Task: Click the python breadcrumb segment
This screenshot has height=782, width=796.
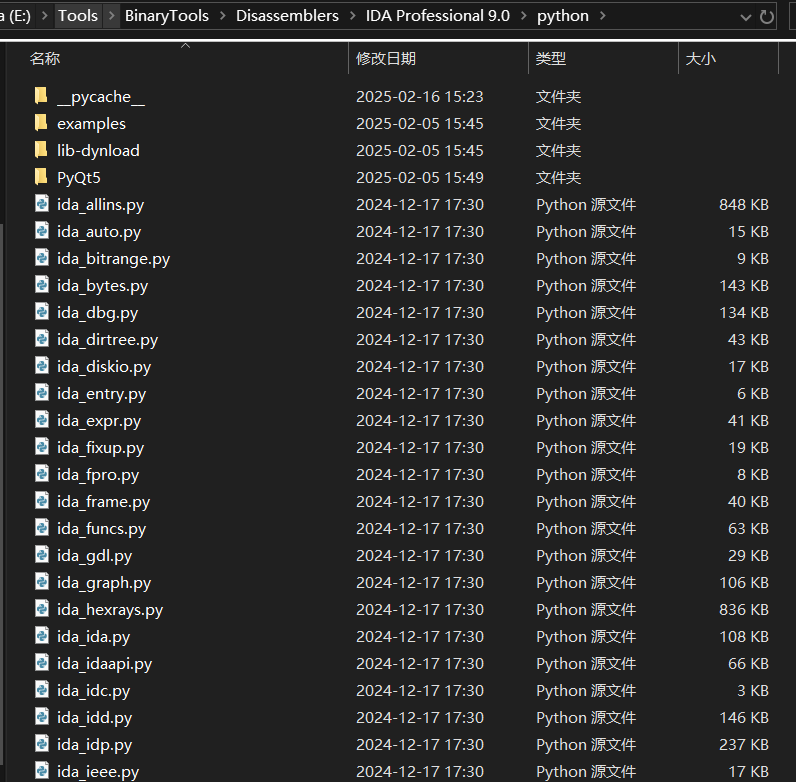Action: (562, 16)
